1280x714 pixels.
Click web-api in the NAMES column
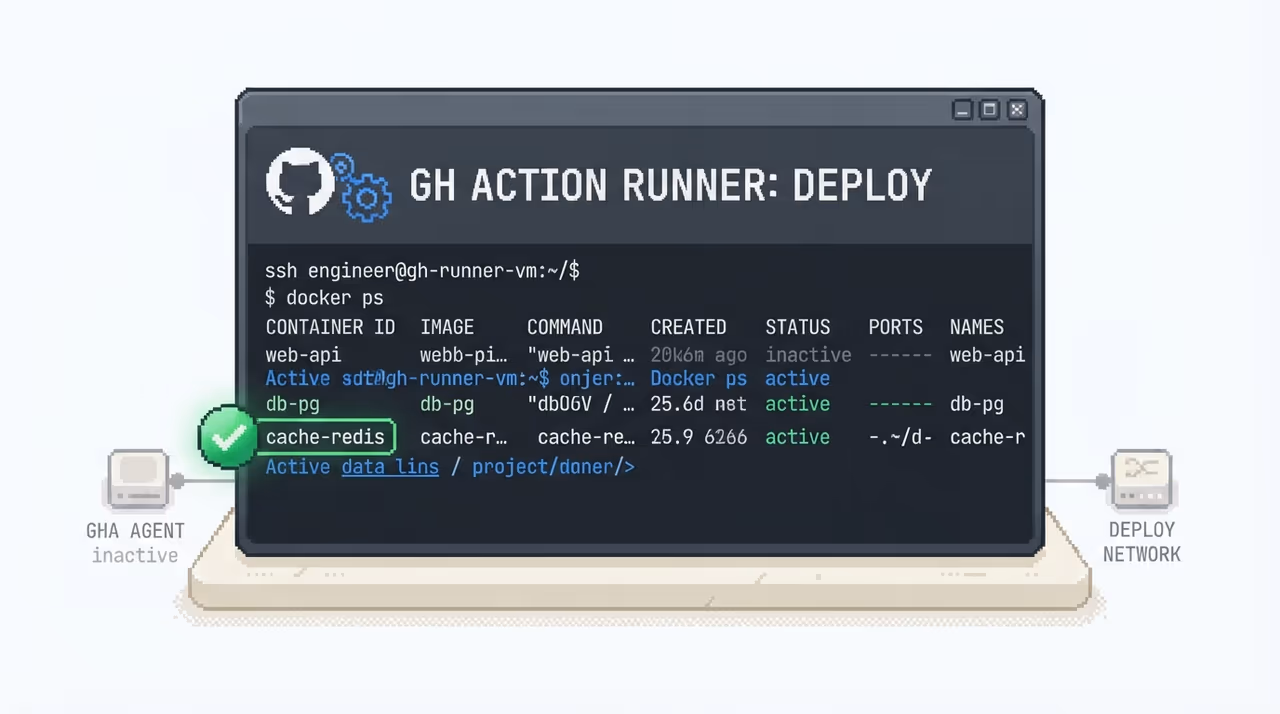(987, 355)
